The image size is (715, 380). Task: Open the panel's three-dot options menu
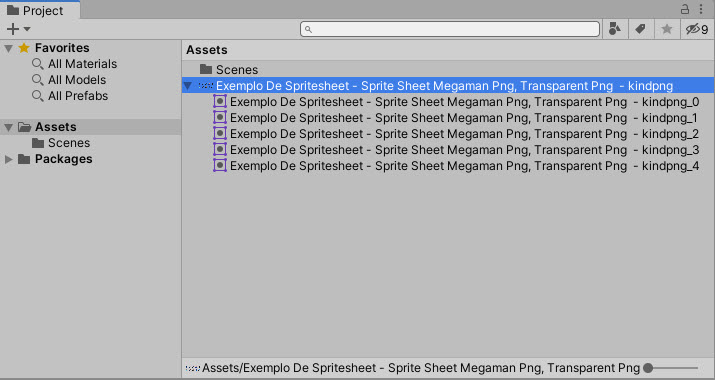(x=701, y=9)
